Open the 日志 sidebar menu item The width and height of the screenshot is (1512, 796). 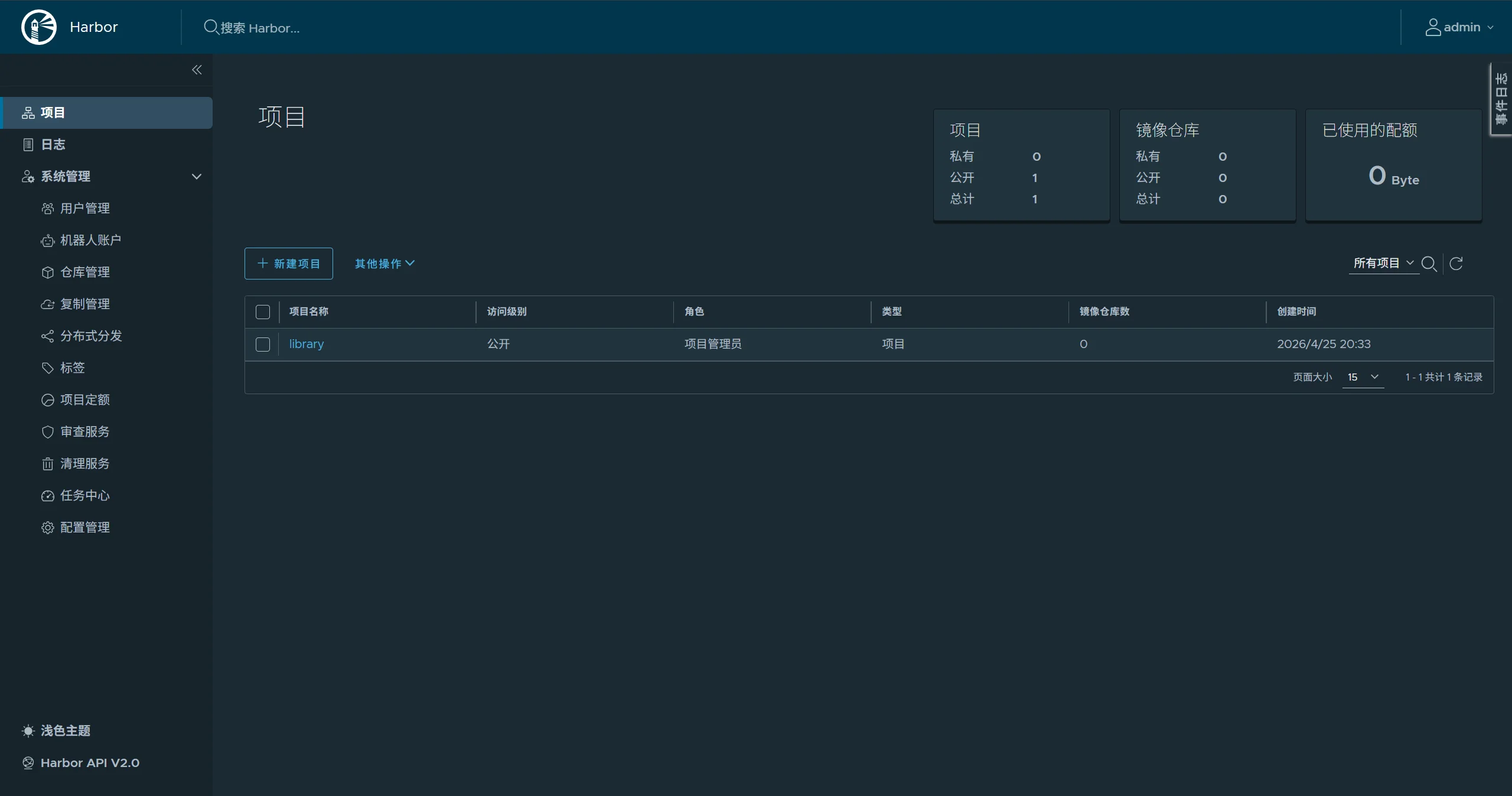[107, 145]
